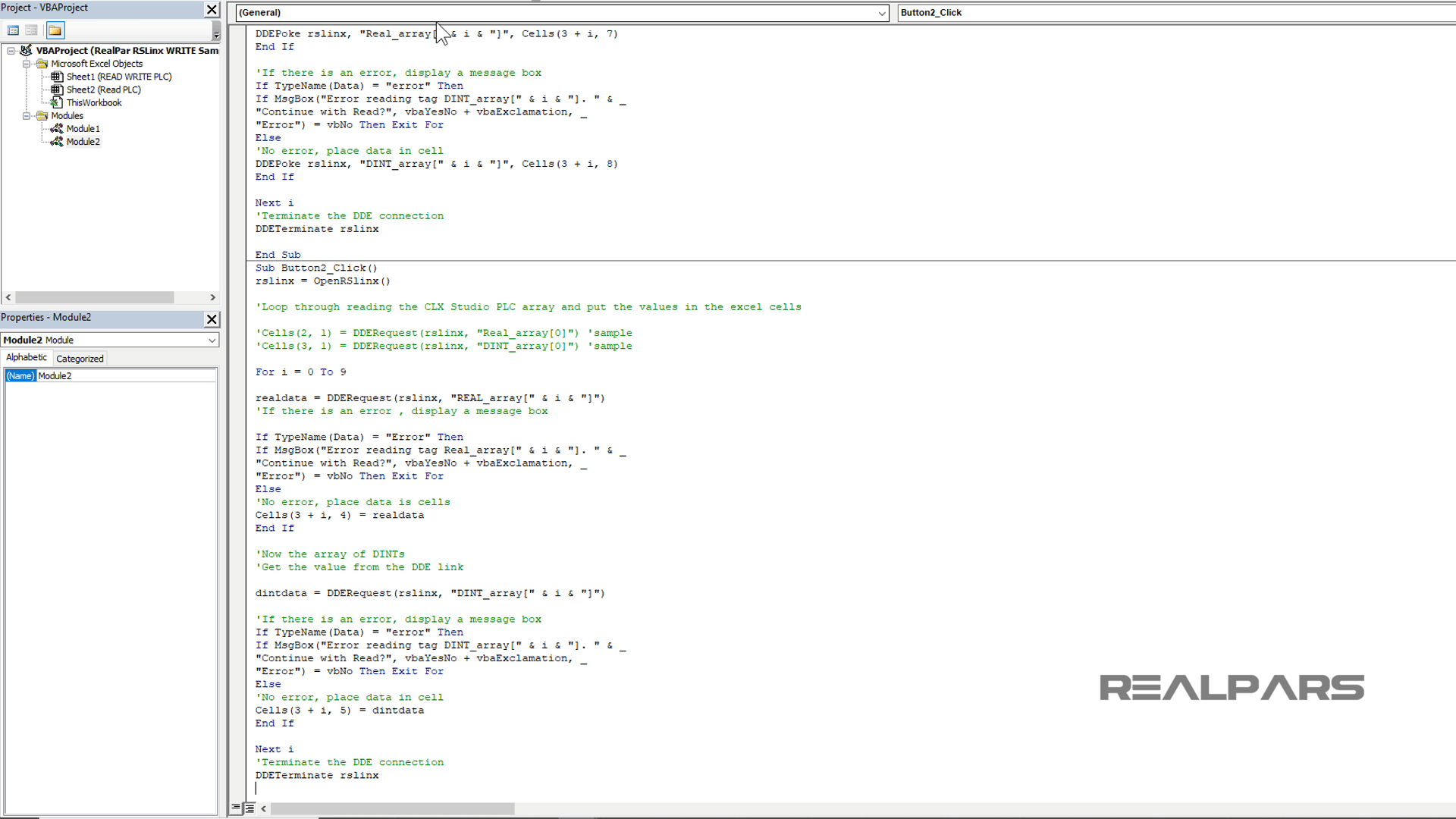The width and height of the screenshot is (1456, 819).
Task: Click the Sheet2 worksheet icon
Action: (x=57, y=89)
